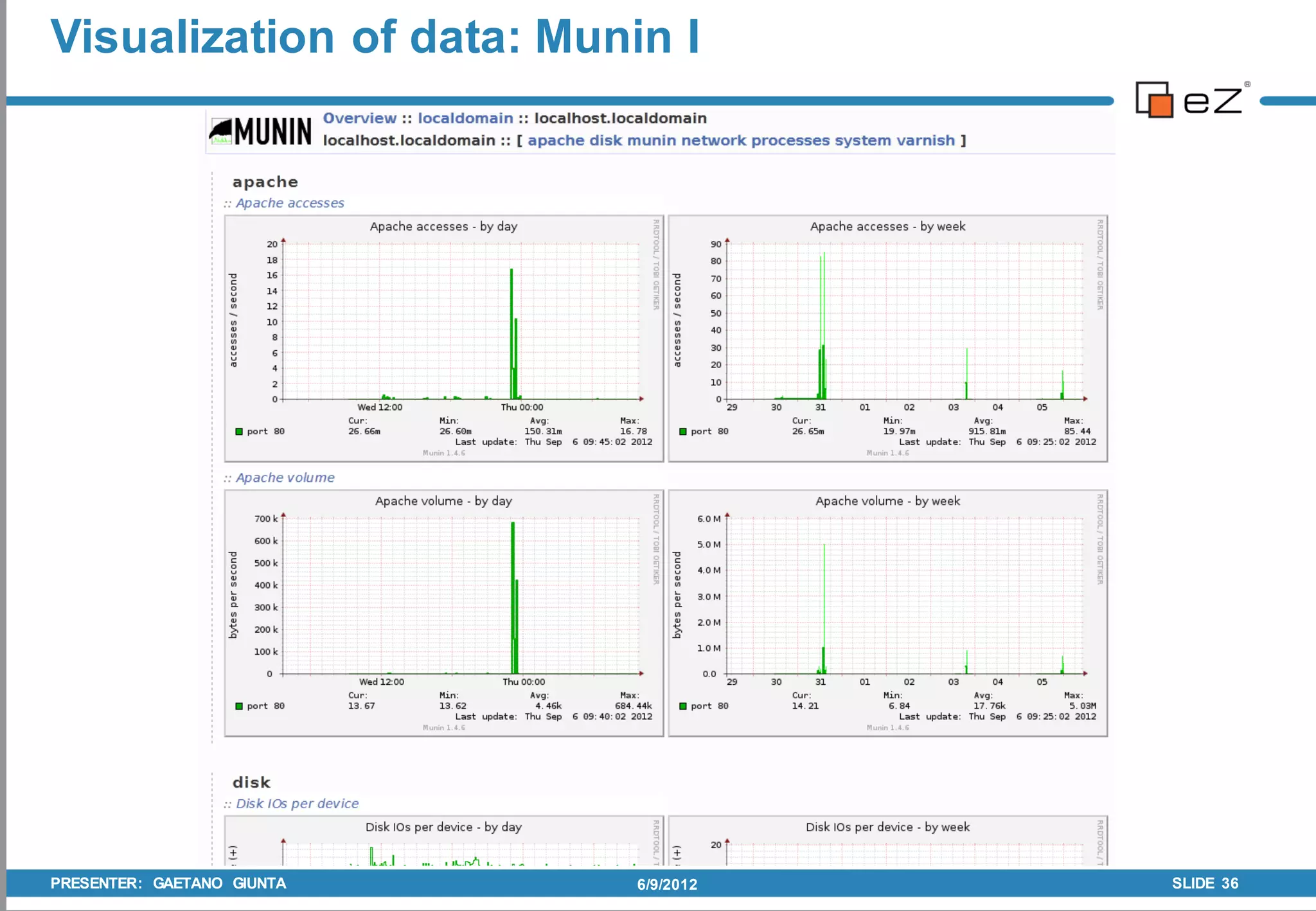Open the Apache accesses by week graph
Viewport: 1316px width, 911px height.
[888, 339]
